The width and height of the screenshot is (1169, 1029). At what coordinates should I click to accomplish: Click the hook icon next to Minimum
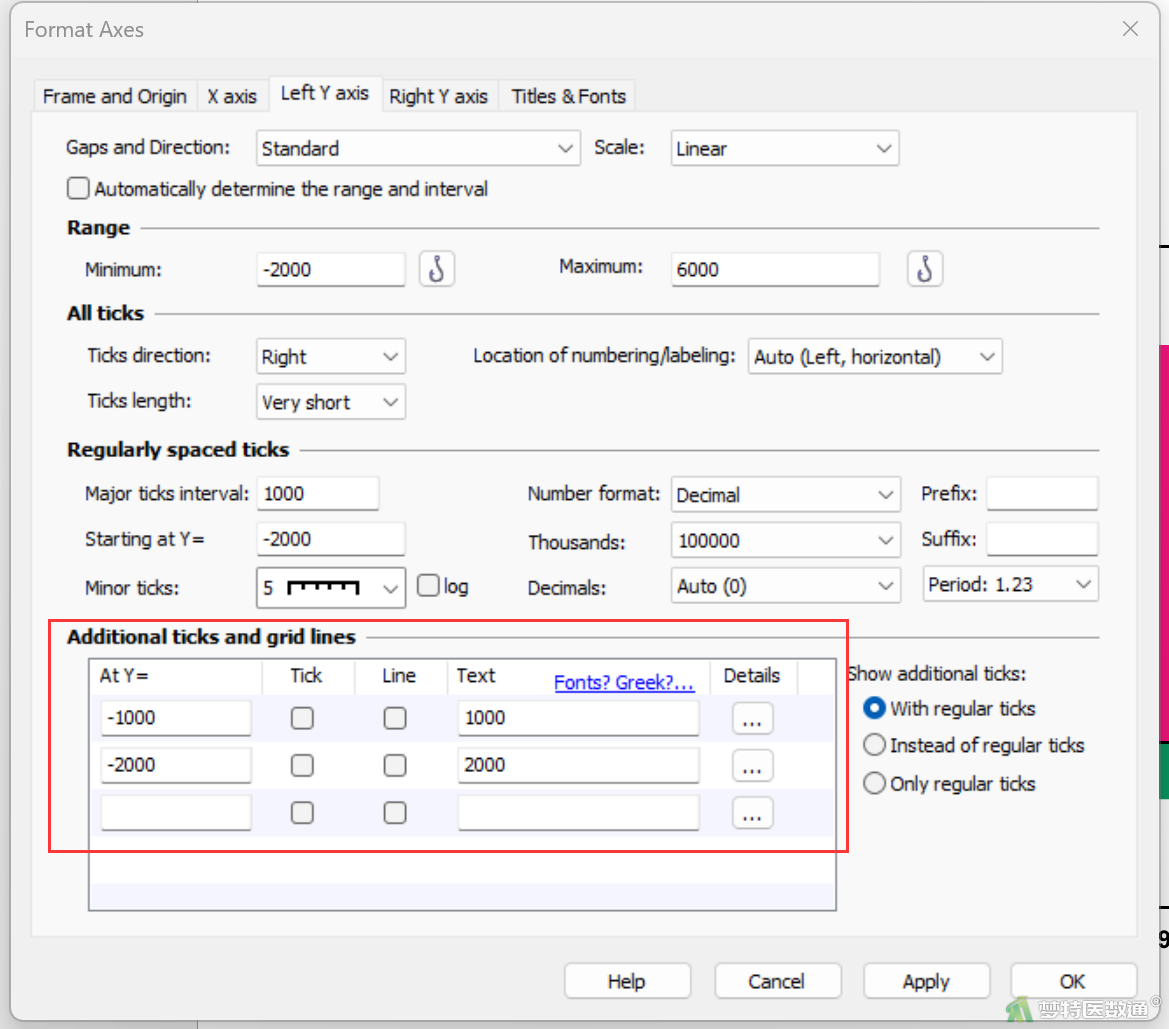click(x=437, y=269)
